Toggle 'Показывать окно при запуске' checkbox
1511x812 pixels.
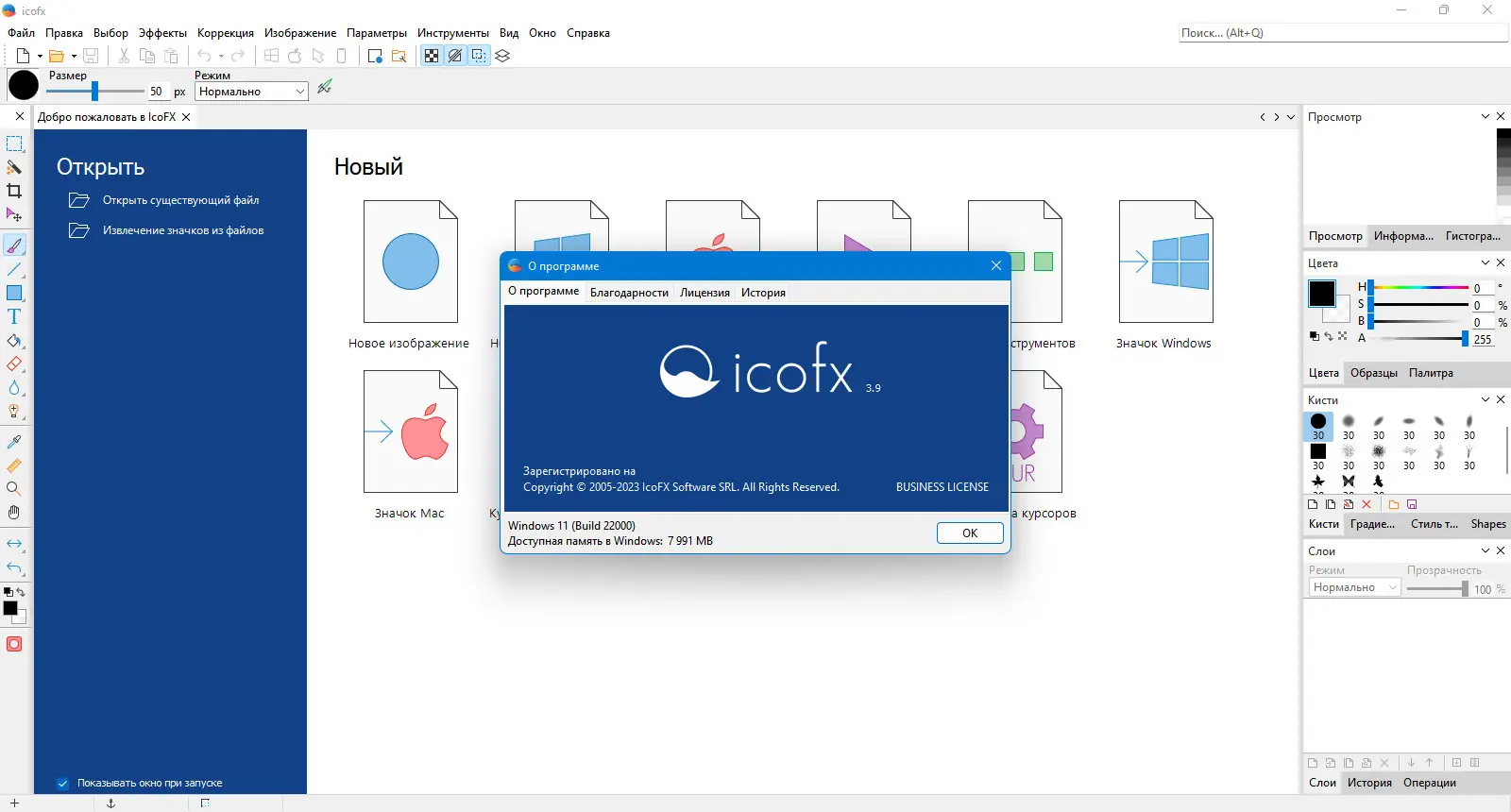click(x=62, y=783)
